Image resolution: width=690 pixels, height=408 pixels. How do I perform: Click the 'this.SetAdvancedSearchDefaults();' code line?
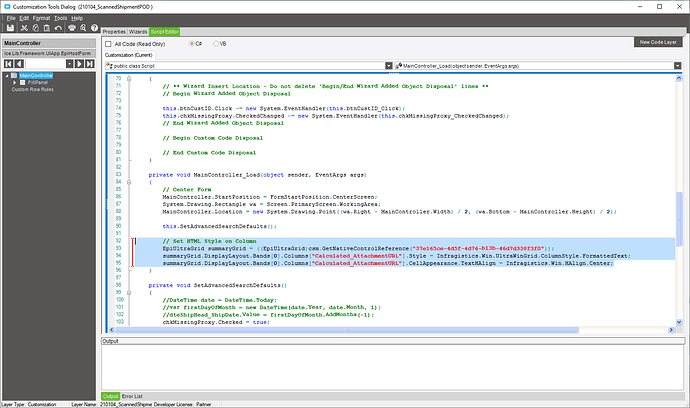pos(220,226)
